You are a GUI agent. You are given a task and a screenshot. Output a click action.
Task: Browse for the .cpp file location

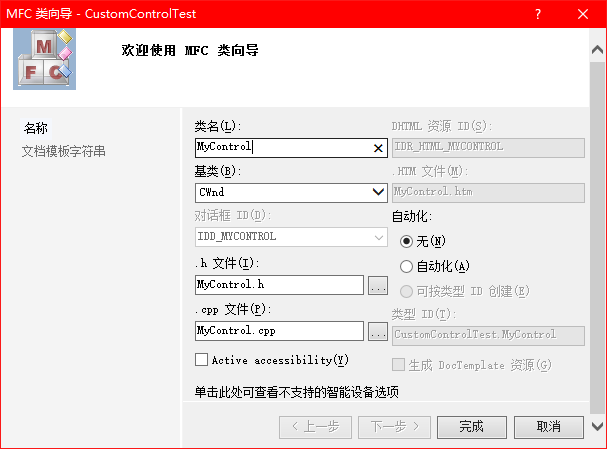click(x=378, y=331)
